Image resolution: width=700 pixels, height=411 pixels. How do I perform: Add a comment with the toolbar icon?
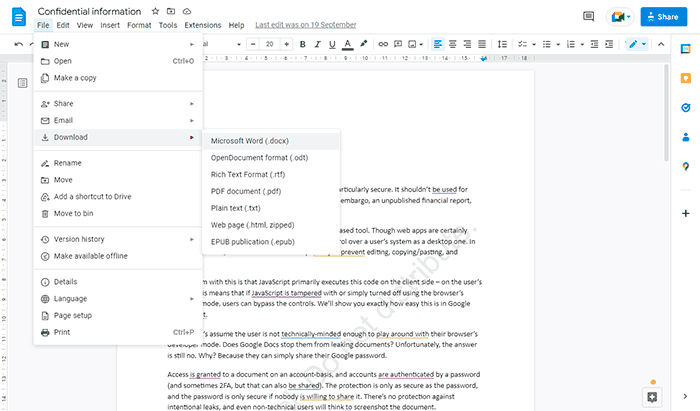pos(398,44)
